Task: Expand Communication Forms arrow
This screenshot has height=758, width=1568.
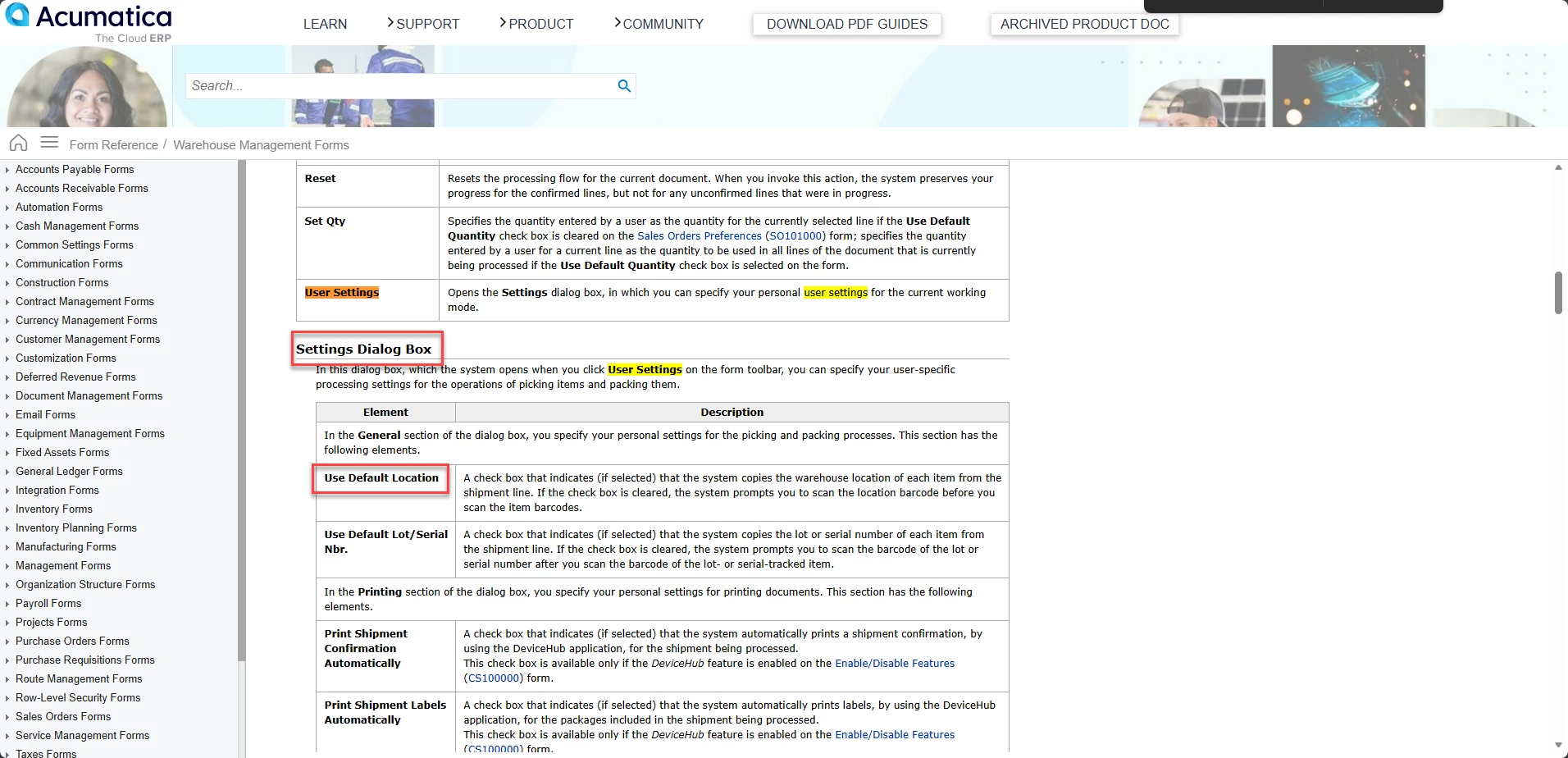Action: [x=7, y=264]
